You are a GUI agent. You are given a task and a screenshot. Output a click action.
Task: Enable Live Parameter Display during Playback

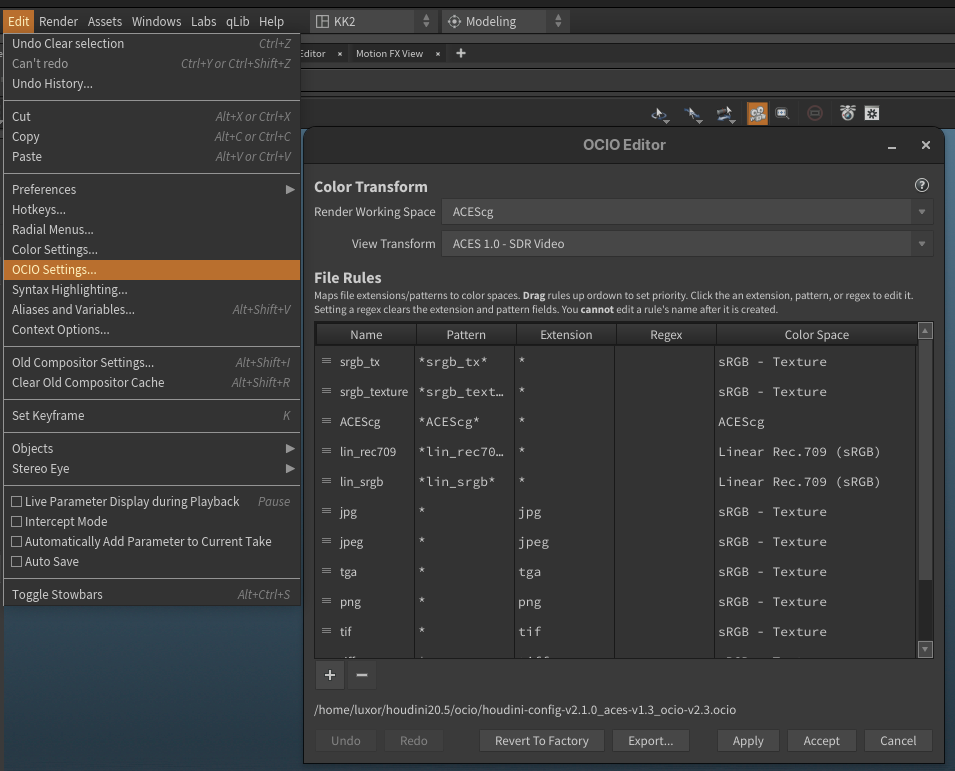coord(17,502)
